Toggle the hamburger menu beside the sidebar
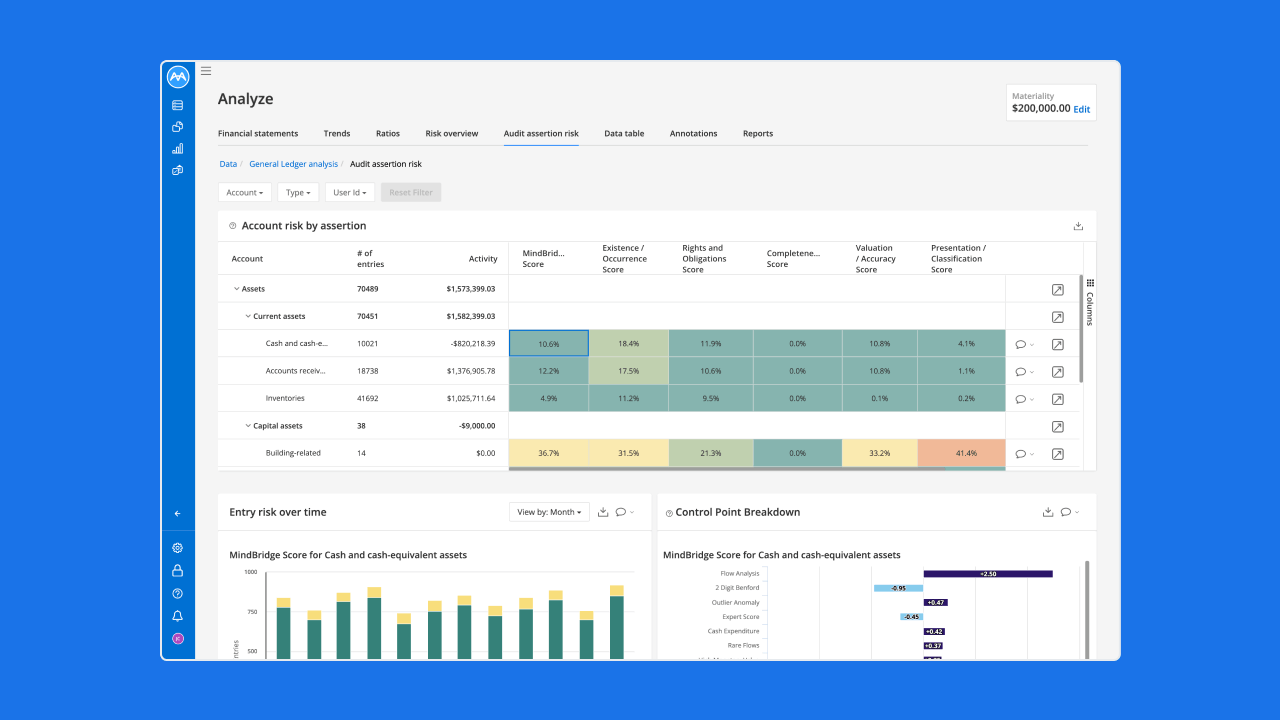 (x=206, y=71)
